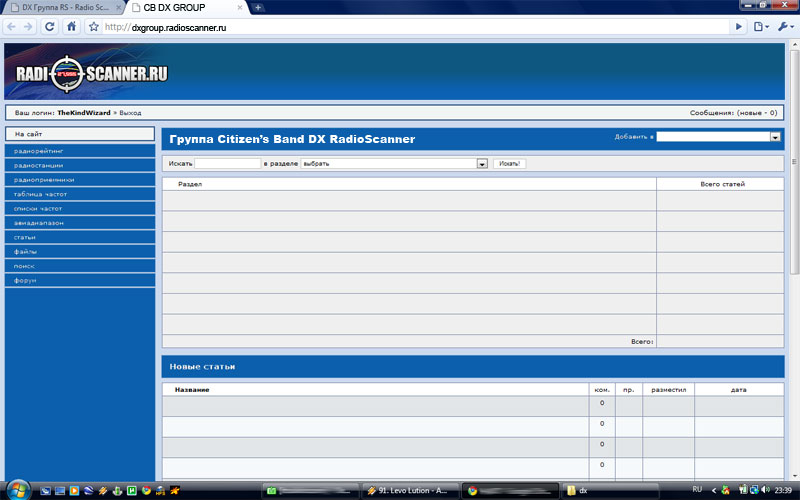800x500 pixels.
Task: Open the 'форум' sidebar menu item
Action: [80, 280]
